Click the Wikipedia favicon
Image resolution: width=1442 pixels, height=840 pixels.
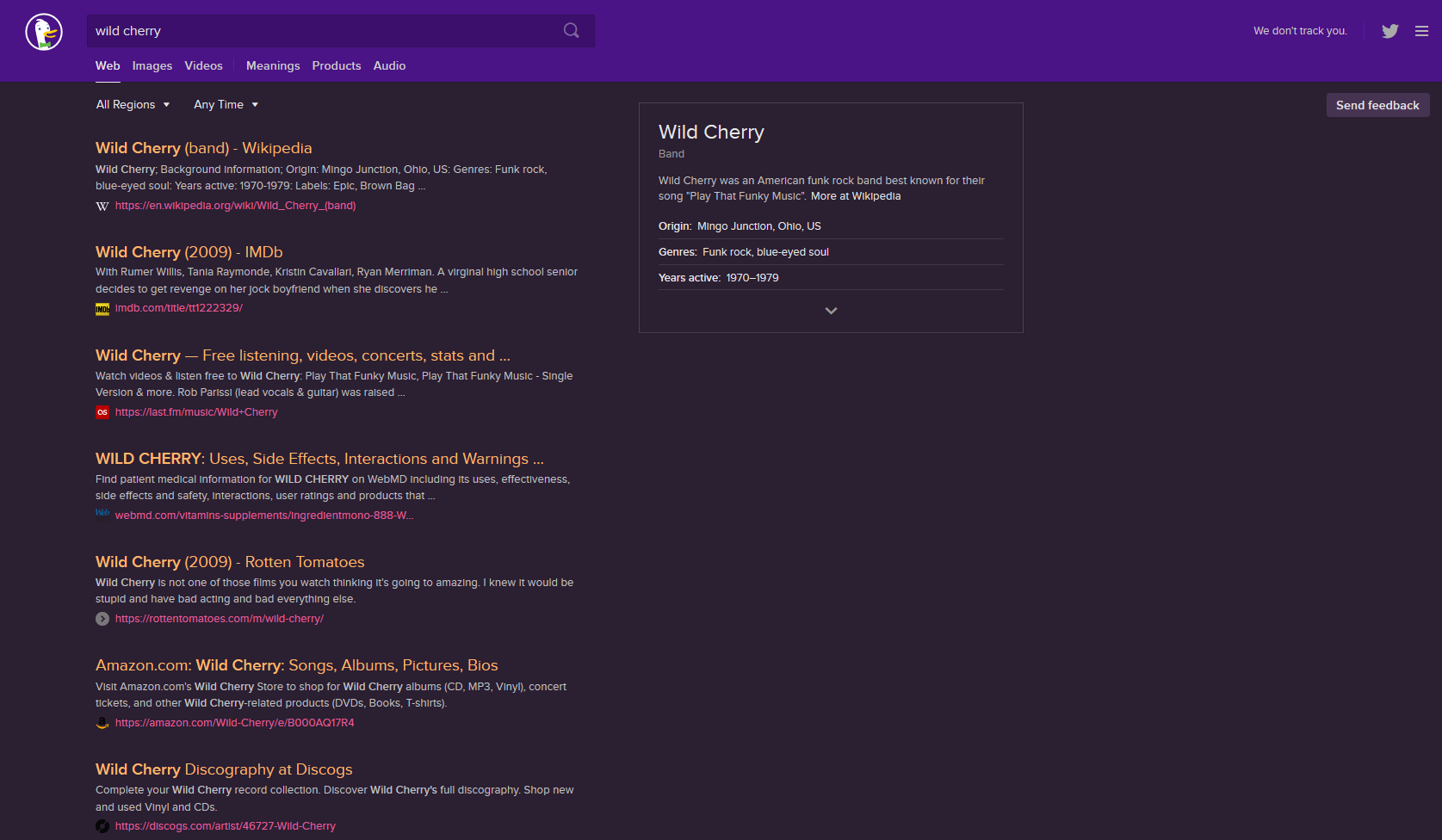click(x=102, y=206)
